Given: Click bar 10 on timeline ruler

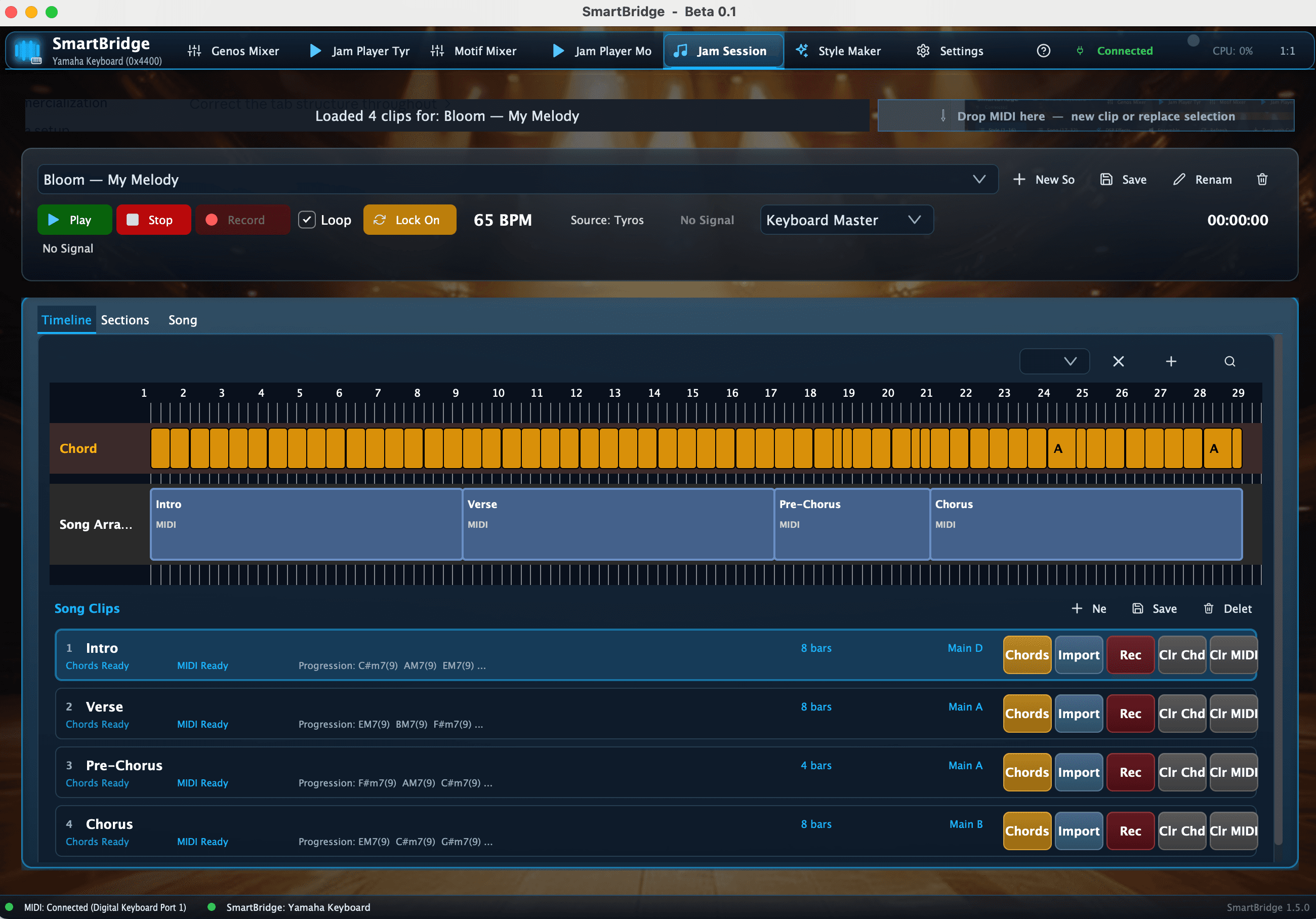Looking at the screenshot, I should pyautogui.click(x=498, y=393).
